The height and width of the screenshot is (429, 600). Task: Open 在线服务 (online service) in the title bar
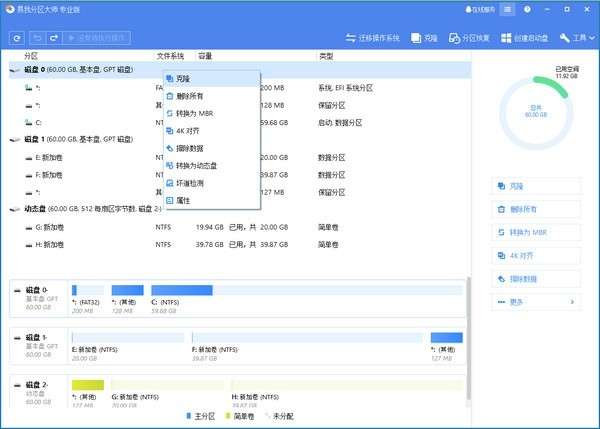[x=480, y=10]
